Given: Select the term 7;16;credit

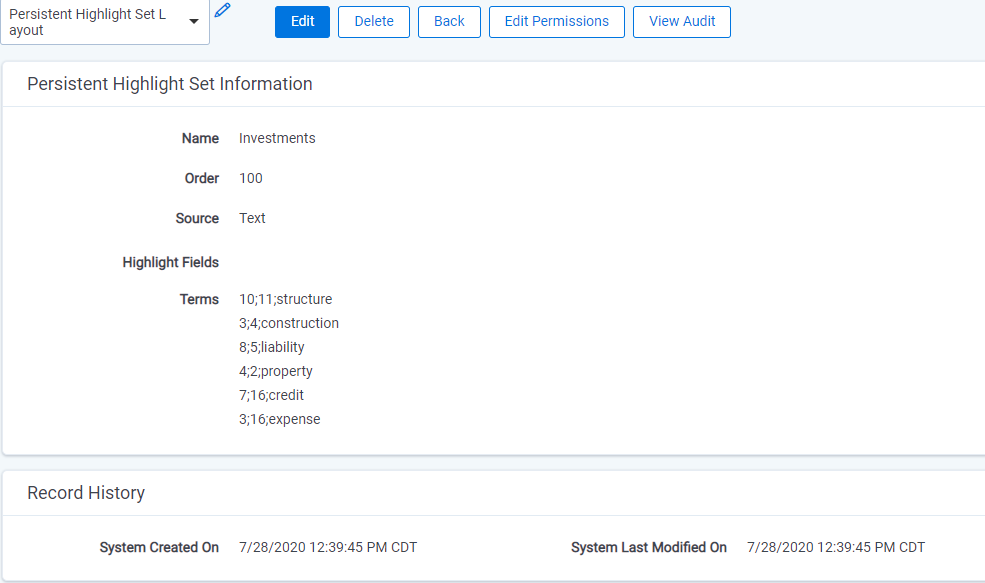Looking at the screenshot, I should click(x=271, y=395).
